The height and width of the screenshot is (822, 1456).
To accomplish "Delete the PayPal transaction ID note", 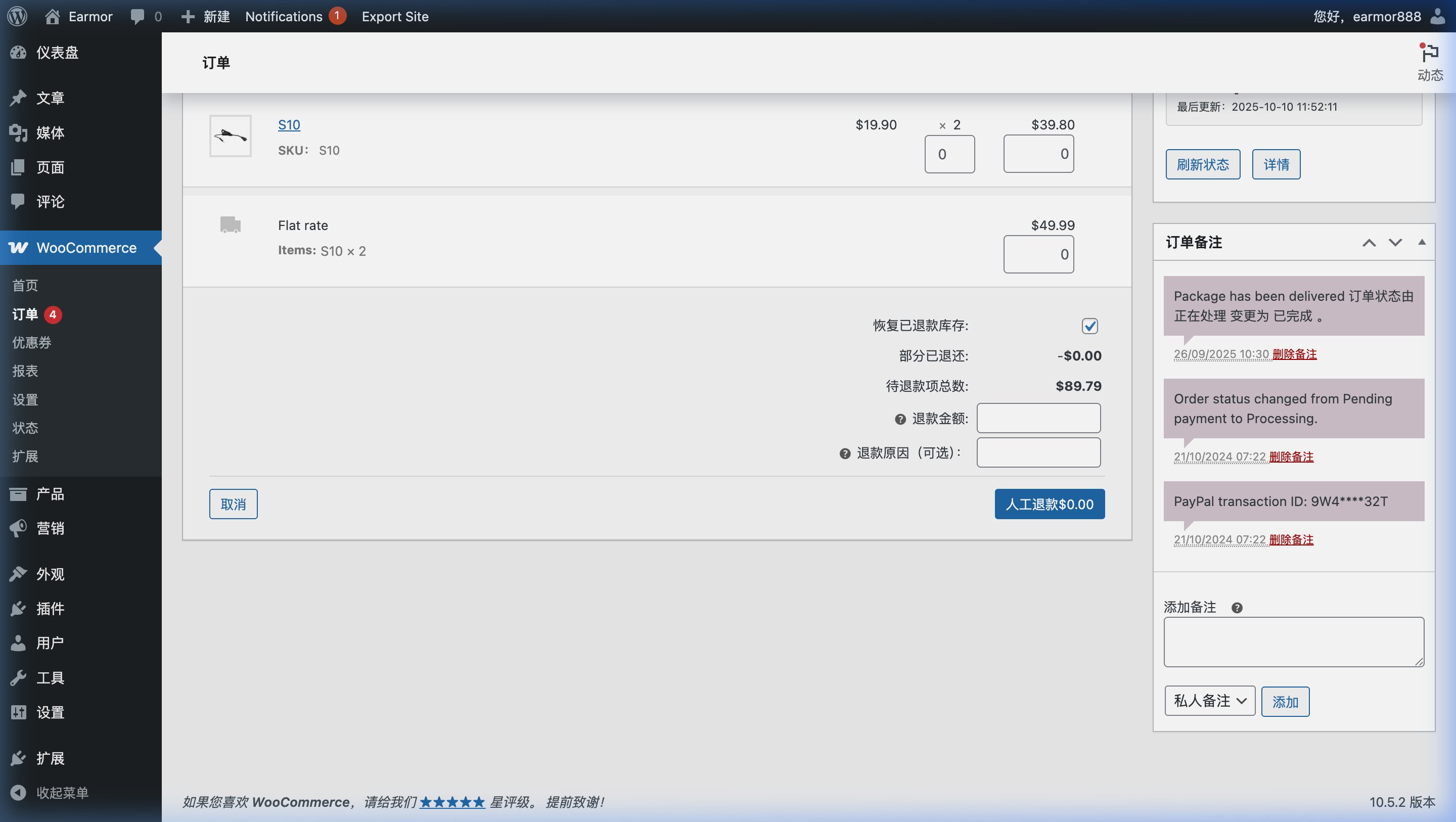I will pyautogui.click(x=1291, y=540).
